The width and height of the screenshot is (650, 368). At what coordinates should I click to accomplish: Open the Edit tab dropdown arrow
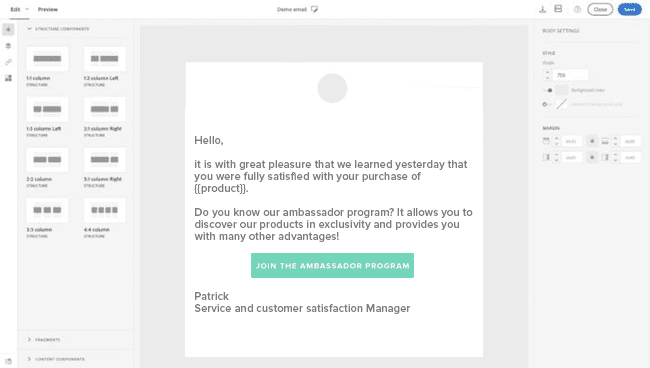tap(27, 9)
